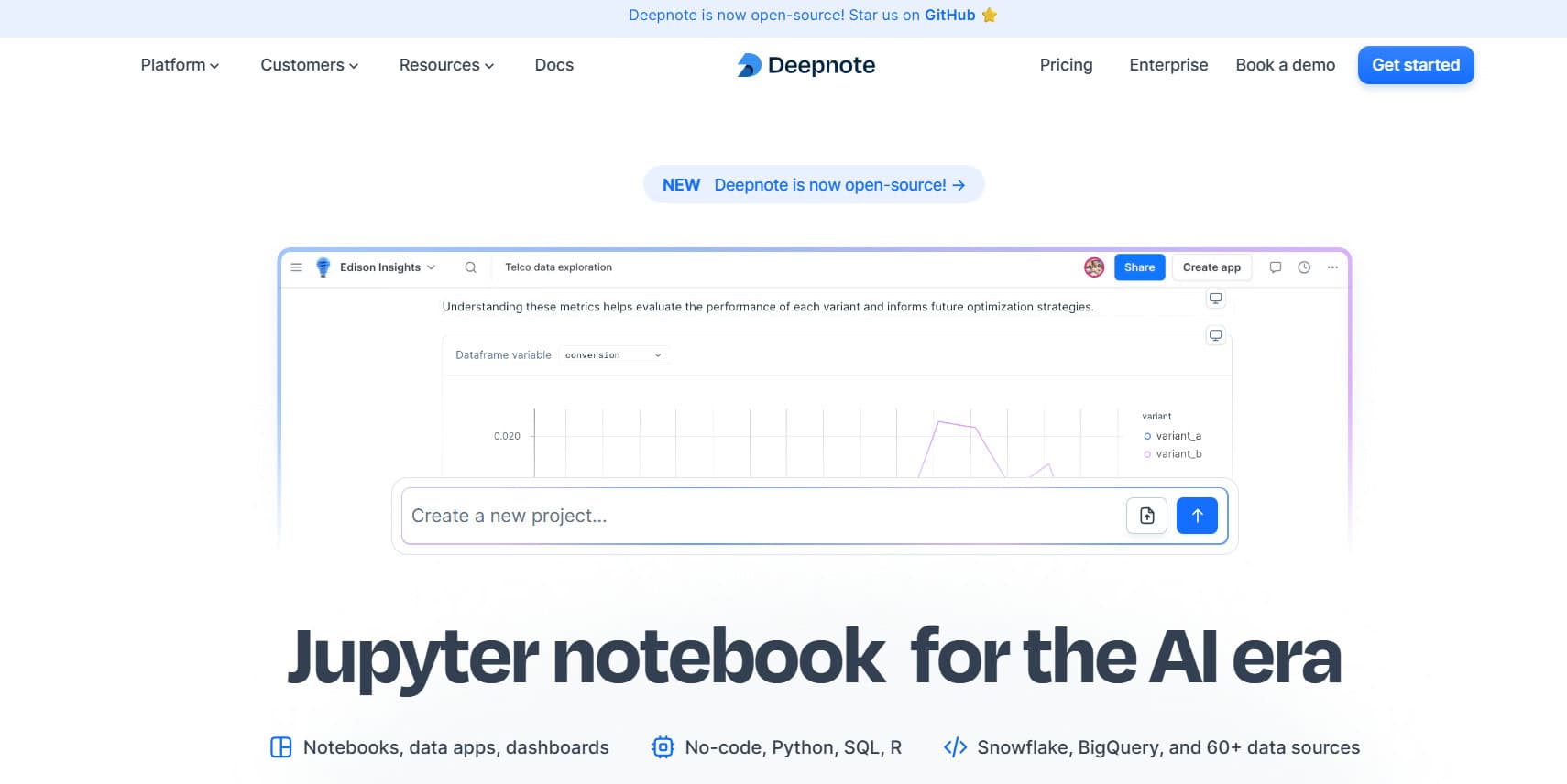Go to the Docs page
This screenshot has height=784, width=1567.
tap(553, 65)
